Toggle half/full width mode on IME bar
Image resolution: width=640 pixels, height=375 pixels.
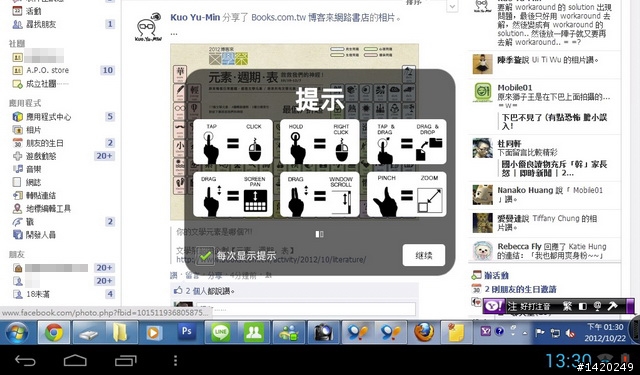point(582,306)
